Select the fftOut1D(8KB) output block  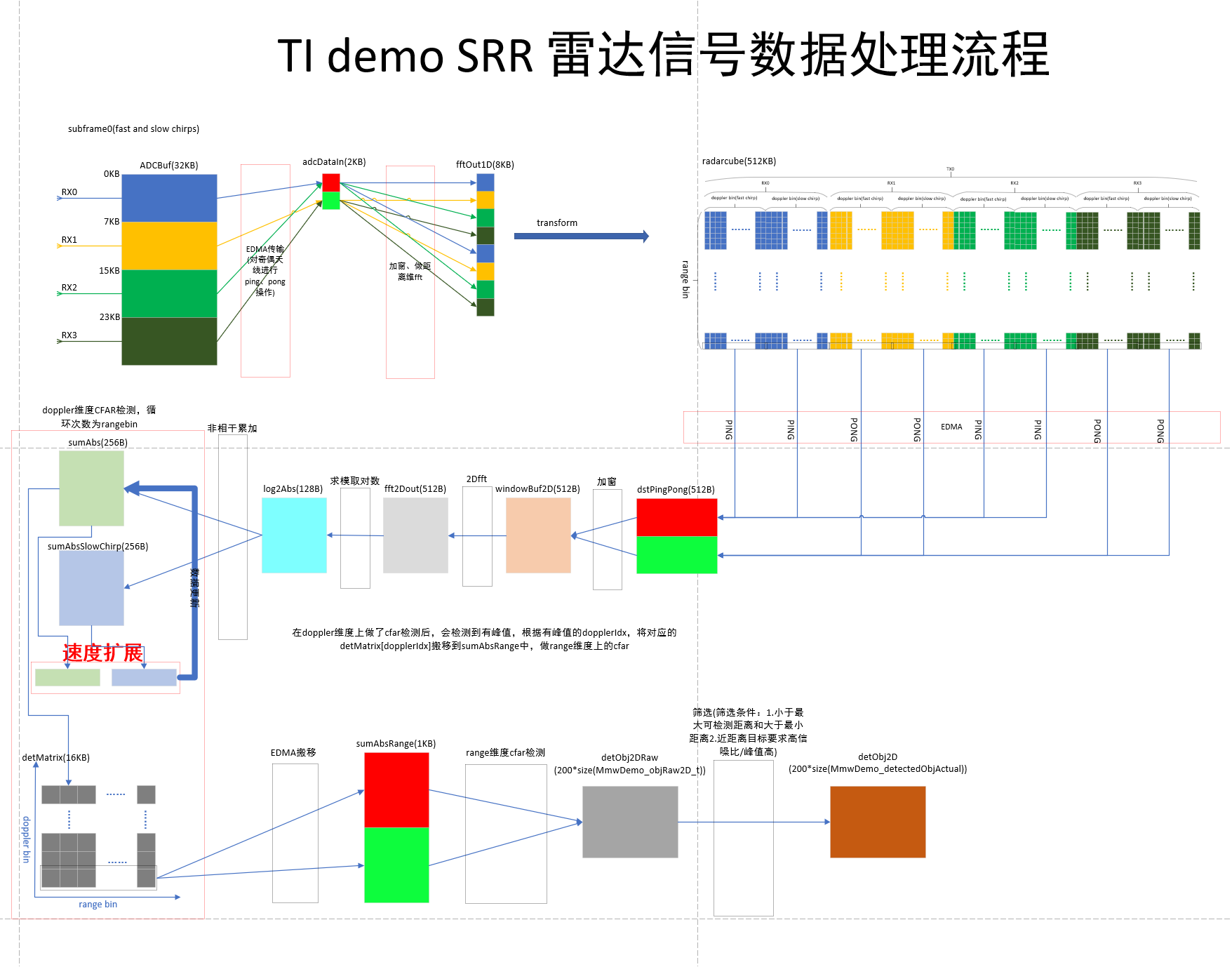pyautogui.click(x=486, y=246)
